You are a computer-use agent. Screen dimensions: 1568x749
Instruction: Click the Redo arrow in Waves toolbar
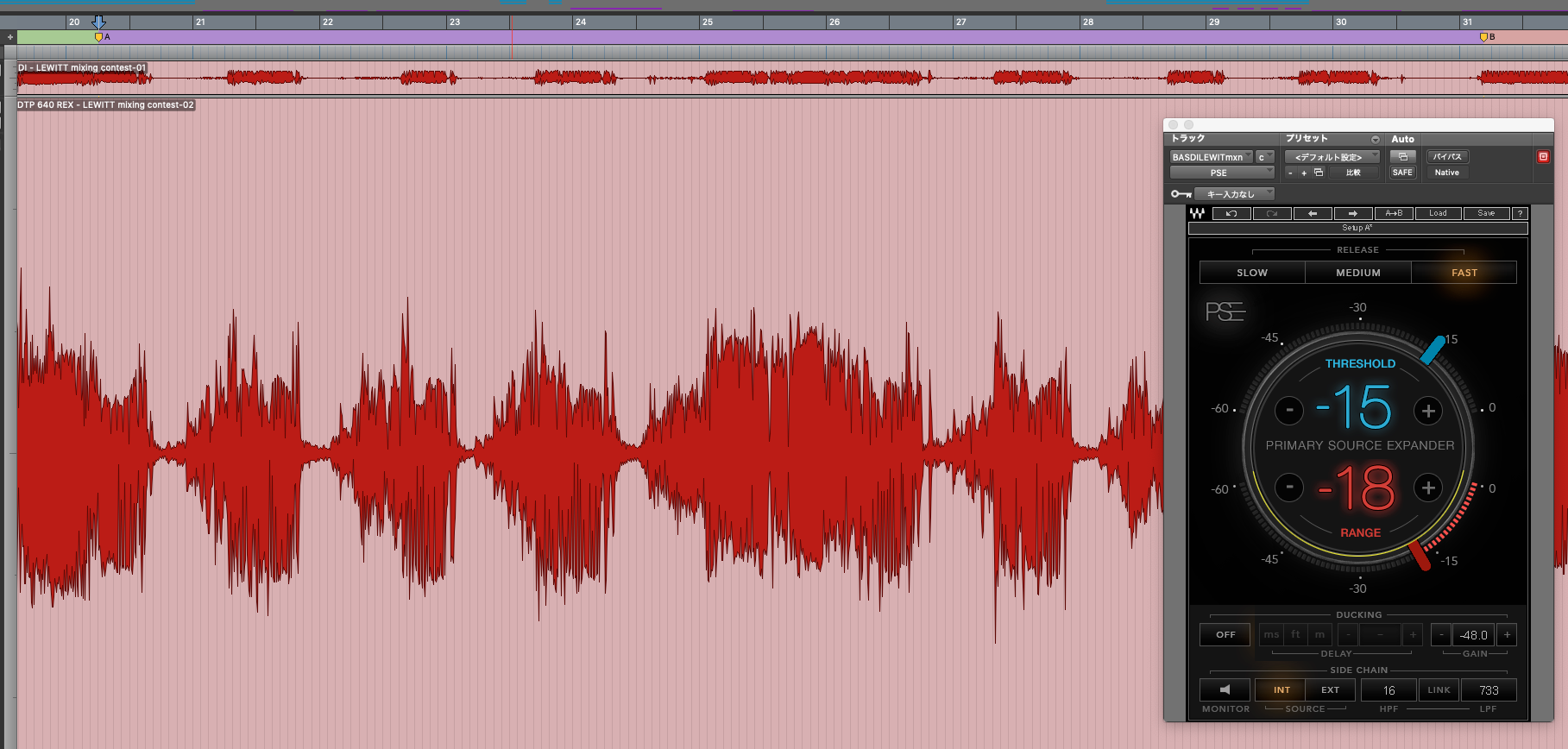coord(1272,213)
